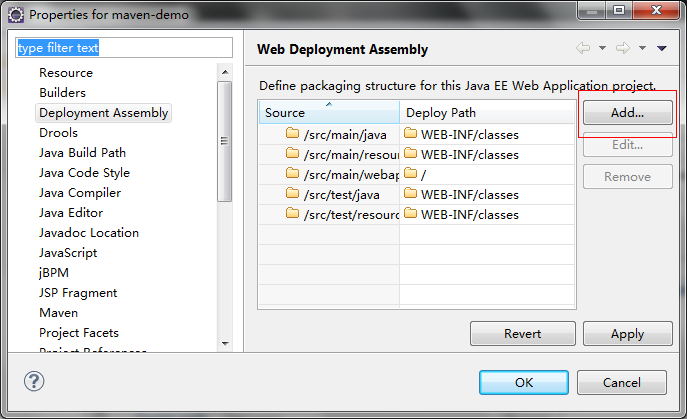Focus the type filter text field
This screenshot has width=687, height=419.
tap(124, 47)
